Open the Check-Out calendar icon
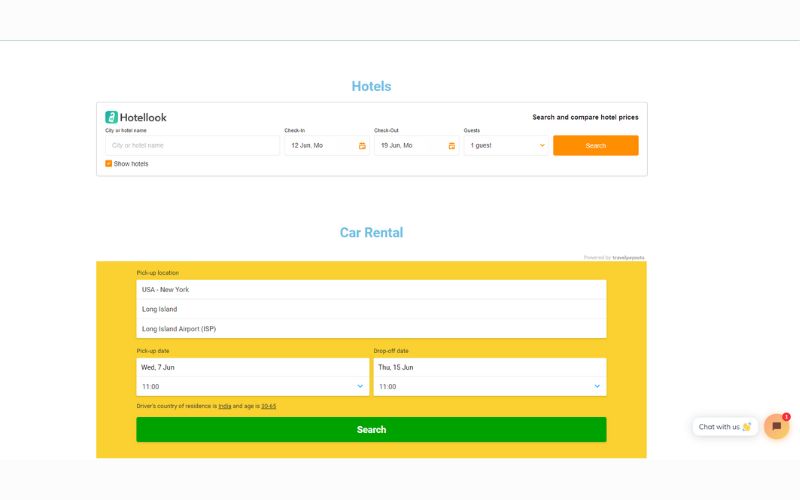The height and width of the screenshot is (500, 800). point(452,146)
